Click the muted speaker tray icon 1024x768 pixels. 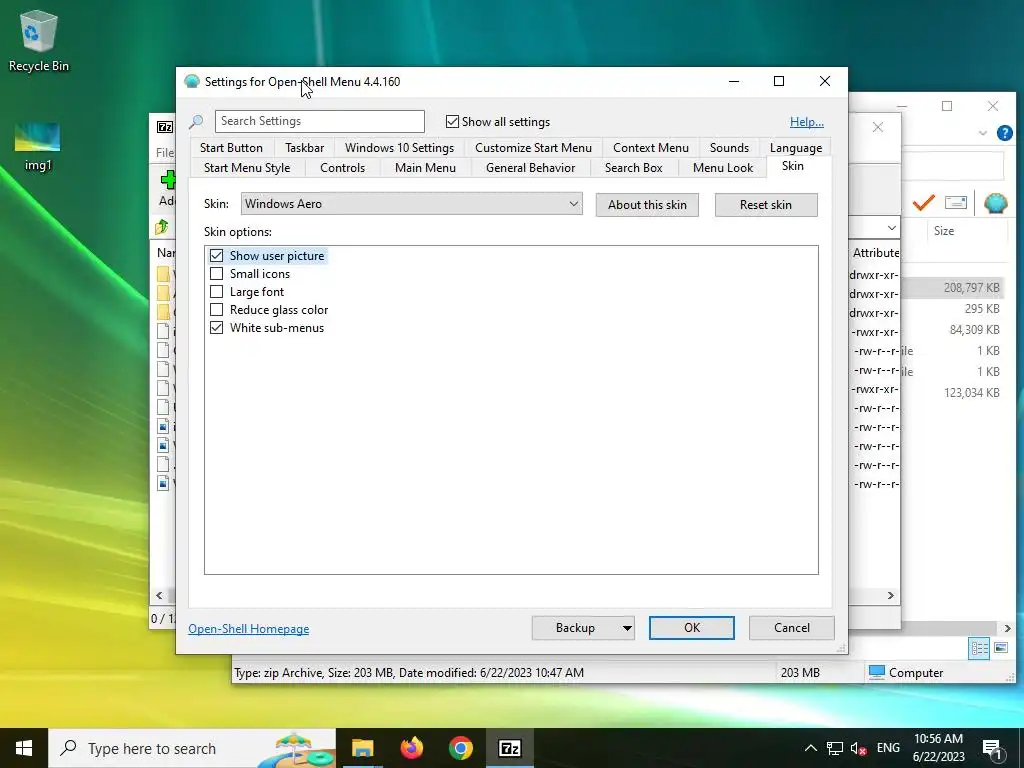click(x=858, y=748)
